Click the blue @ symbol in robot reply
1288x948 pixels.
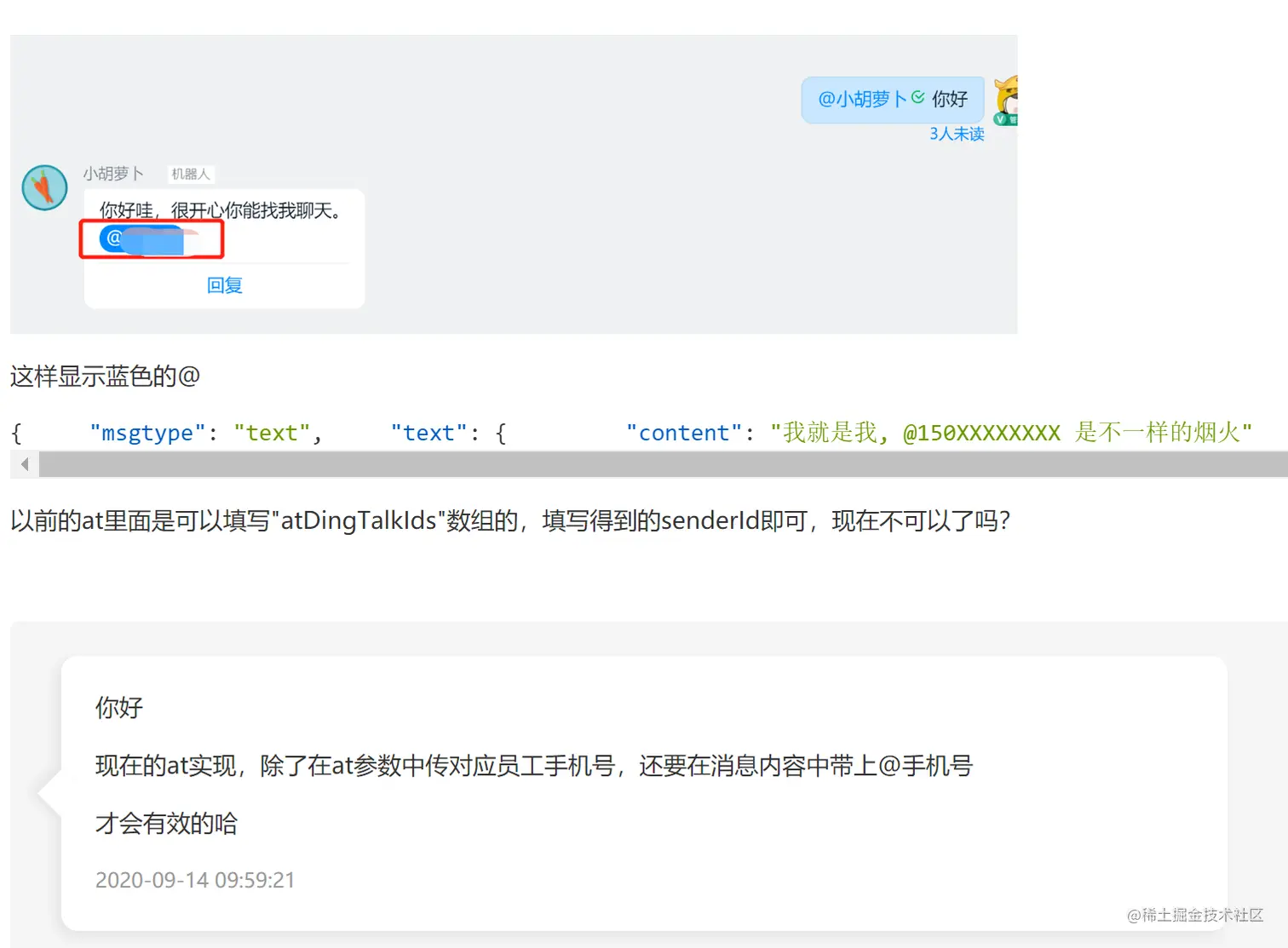tap(113, 238)
